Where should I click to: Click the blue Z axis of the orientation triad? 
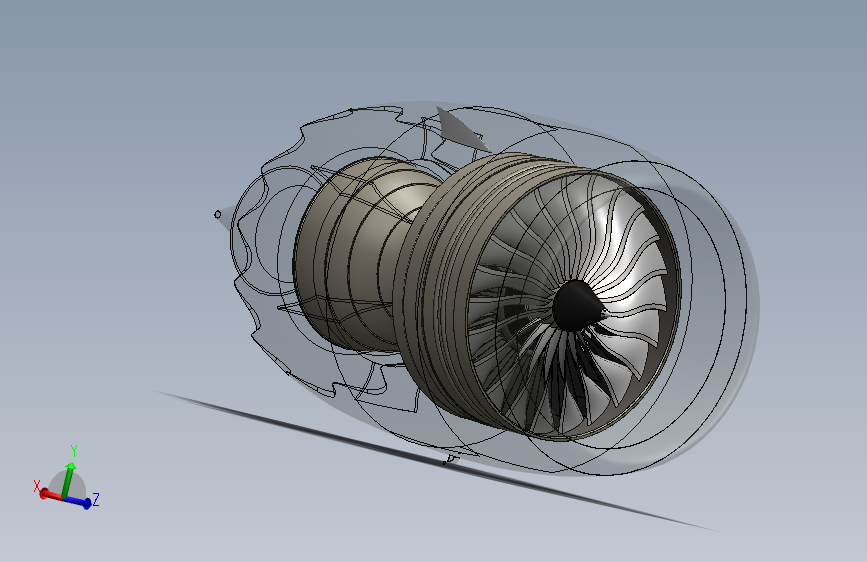[78, 502]
